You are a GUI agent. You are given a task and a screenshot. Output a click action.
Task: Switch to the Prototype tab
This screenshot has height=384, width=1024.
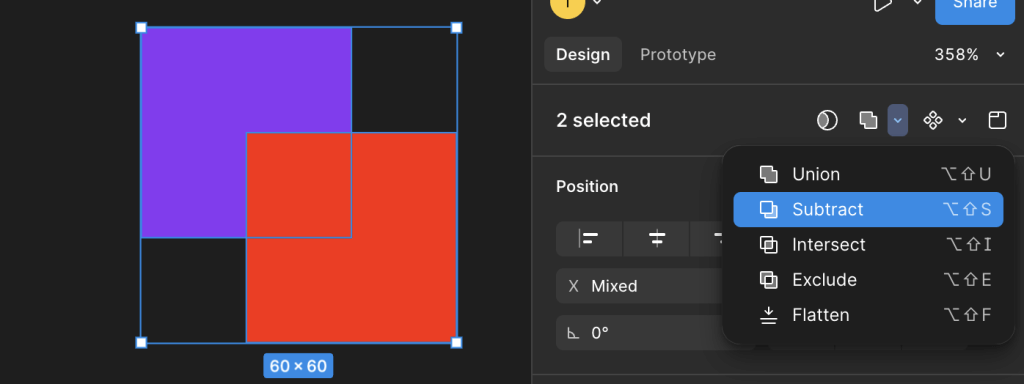(x=678, y=54)
